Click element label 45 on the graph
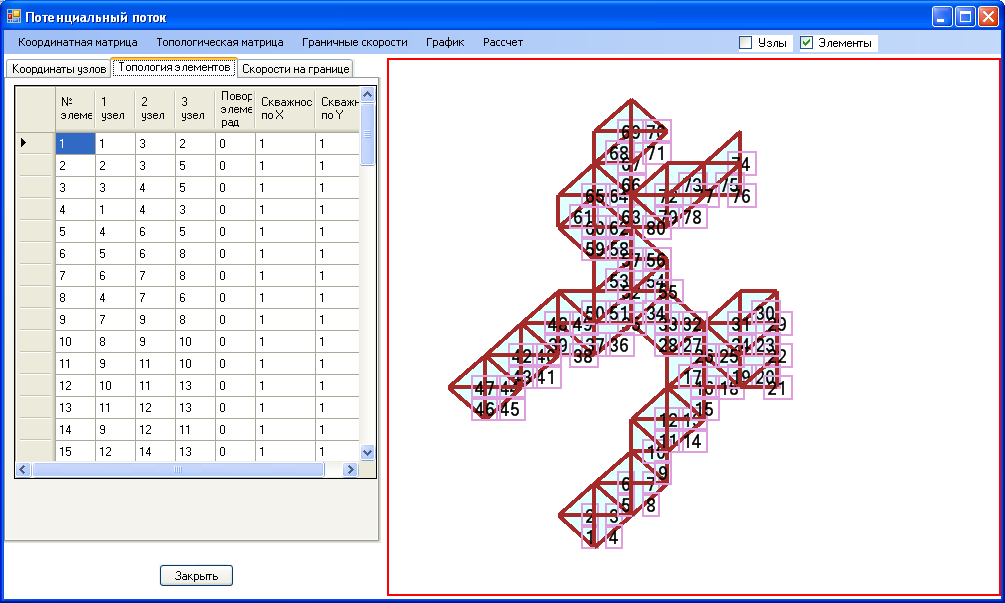The image size is (1005, 603). pyautogui.click(x=510, y=409)
